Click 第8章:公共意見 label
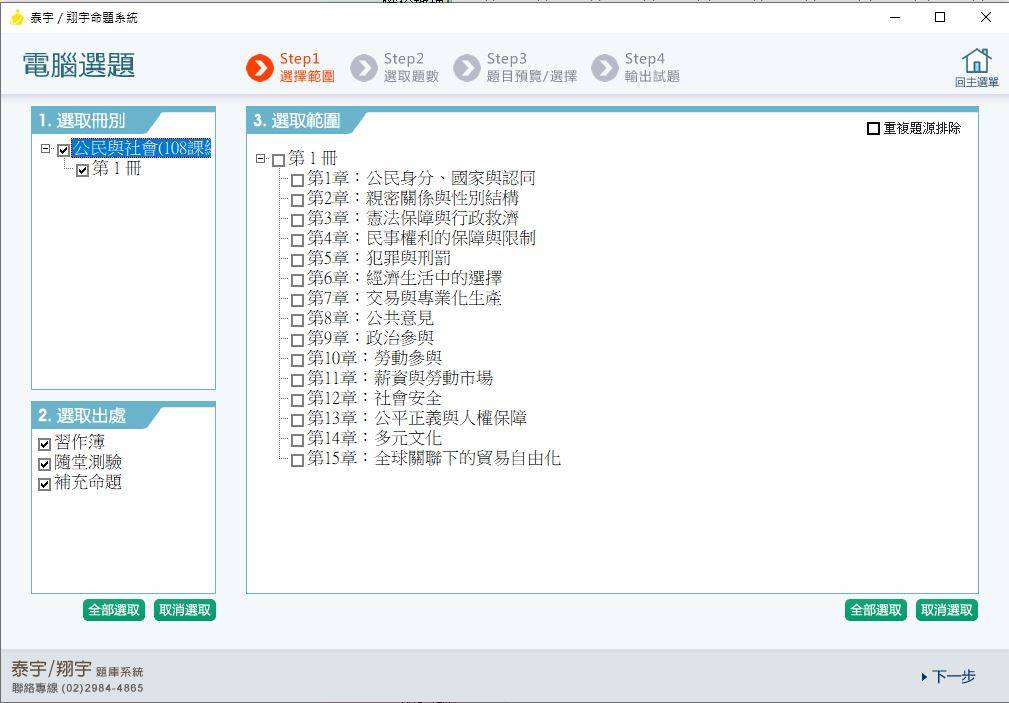This screenshot has height=703, width=1009. [x=370, y=318]
